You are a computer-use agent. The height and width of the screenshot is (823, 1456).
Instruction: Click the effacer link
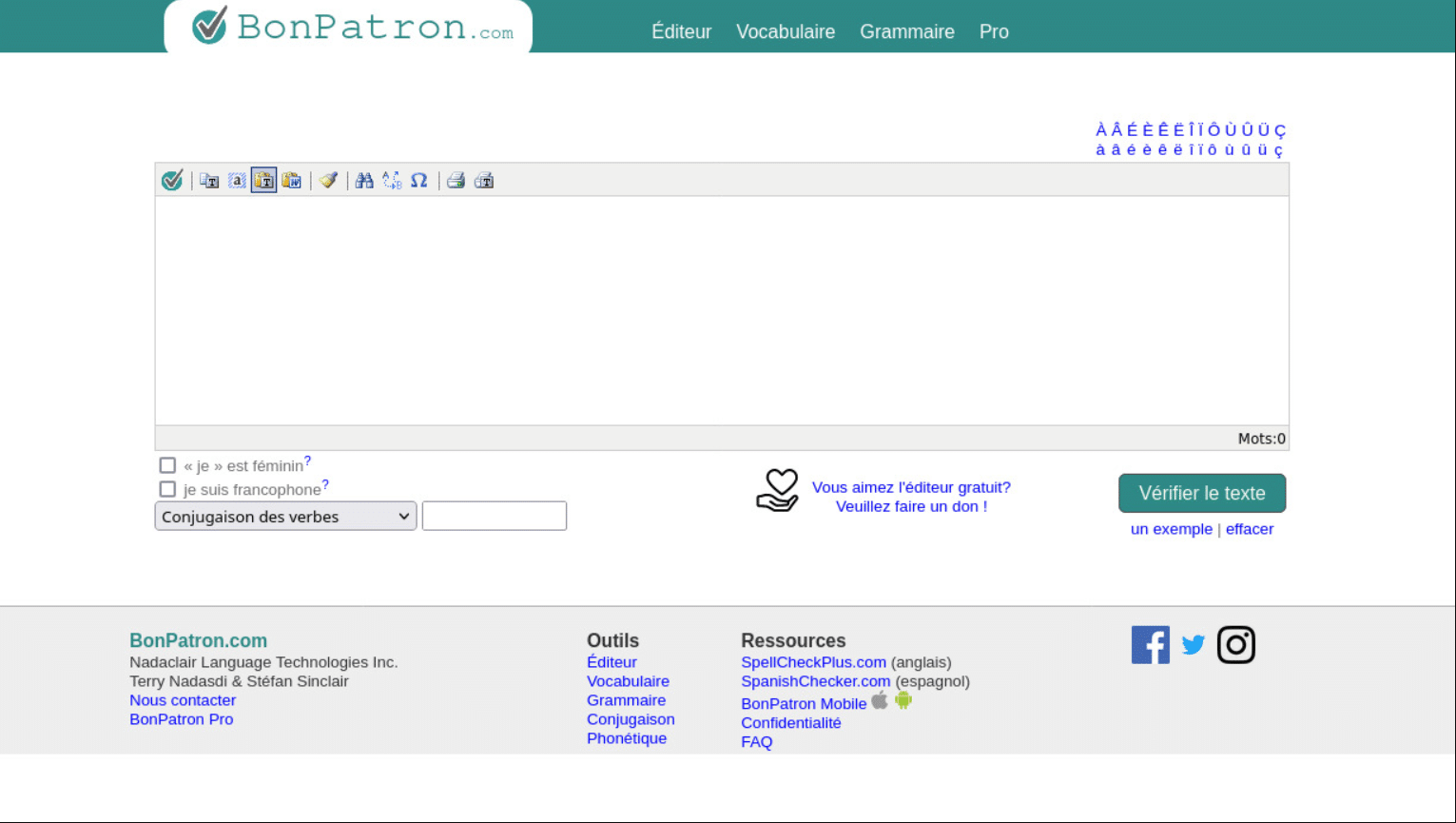tap(1250, 529)
